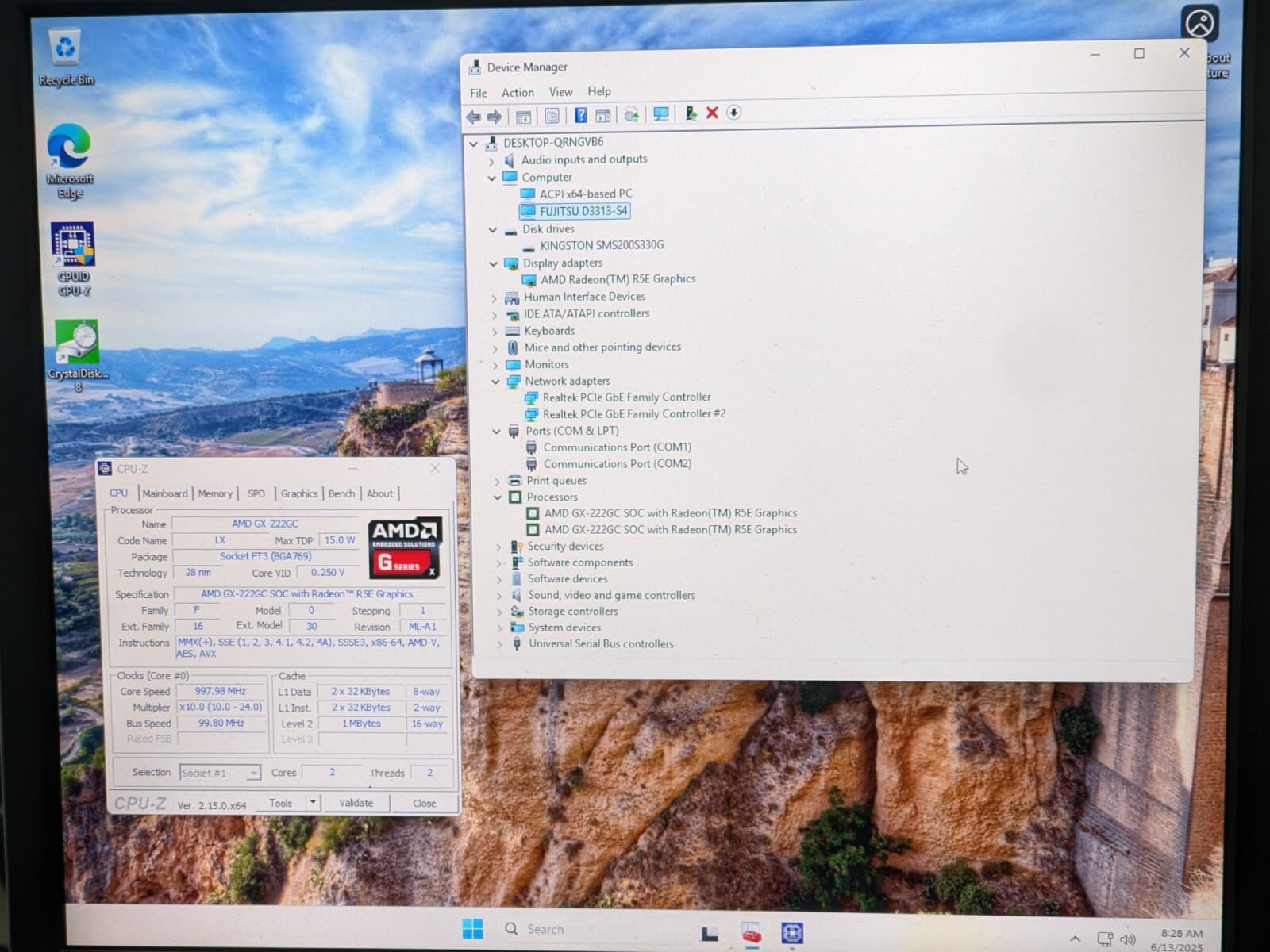Select AMD Radeon(TM) R5E Graphics device
1270x952 pixels.
[618, 279]
